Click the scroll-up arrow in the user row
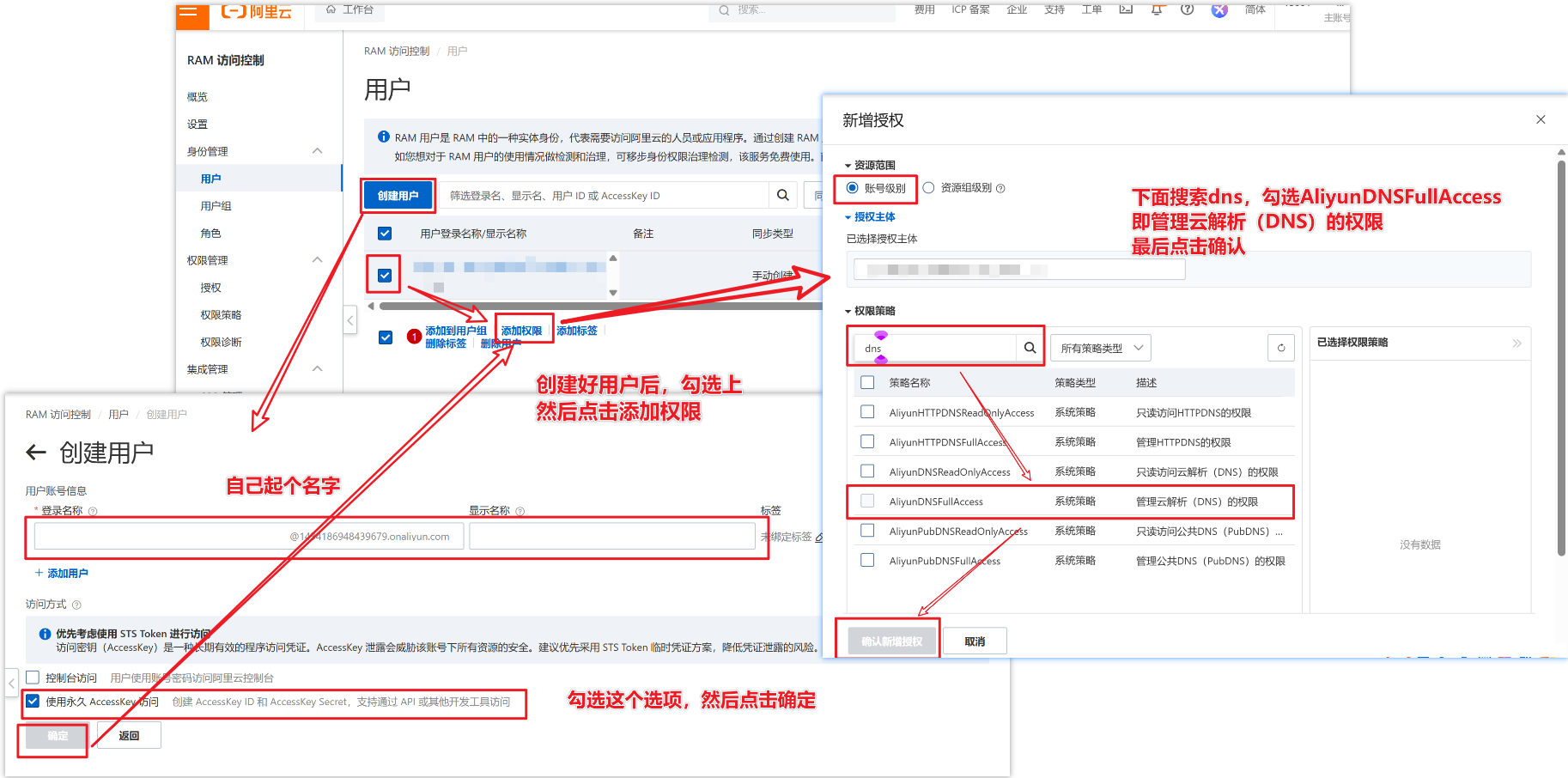Viewport: 1568px width, 778px height. coord(613,258)
